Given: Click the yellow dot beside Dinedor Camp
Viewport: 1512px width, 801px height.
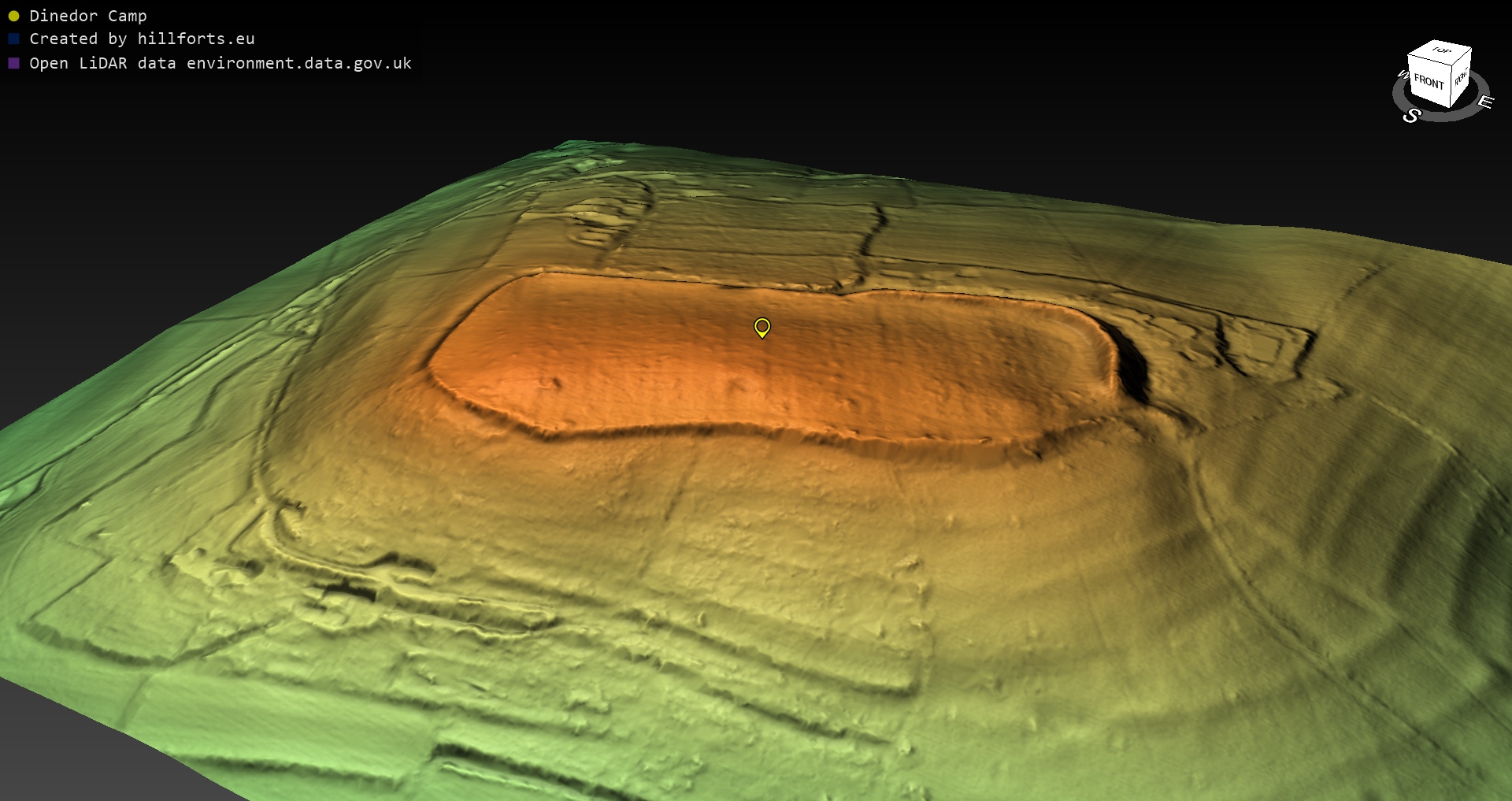Looking at the screenshot, I should [x=13, y=16].
